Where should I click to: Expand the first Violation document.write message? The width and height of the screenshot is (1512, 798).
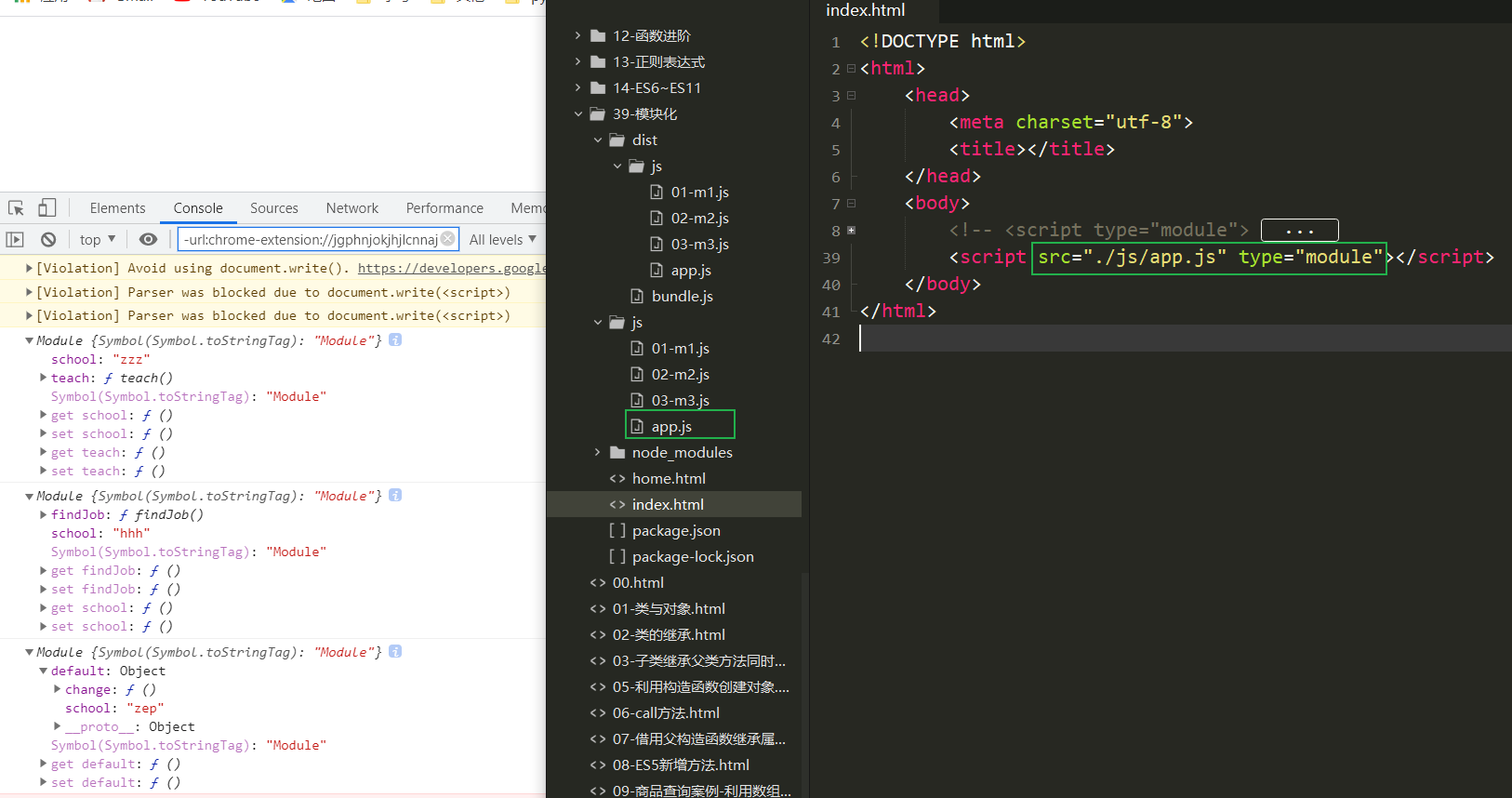29,268
